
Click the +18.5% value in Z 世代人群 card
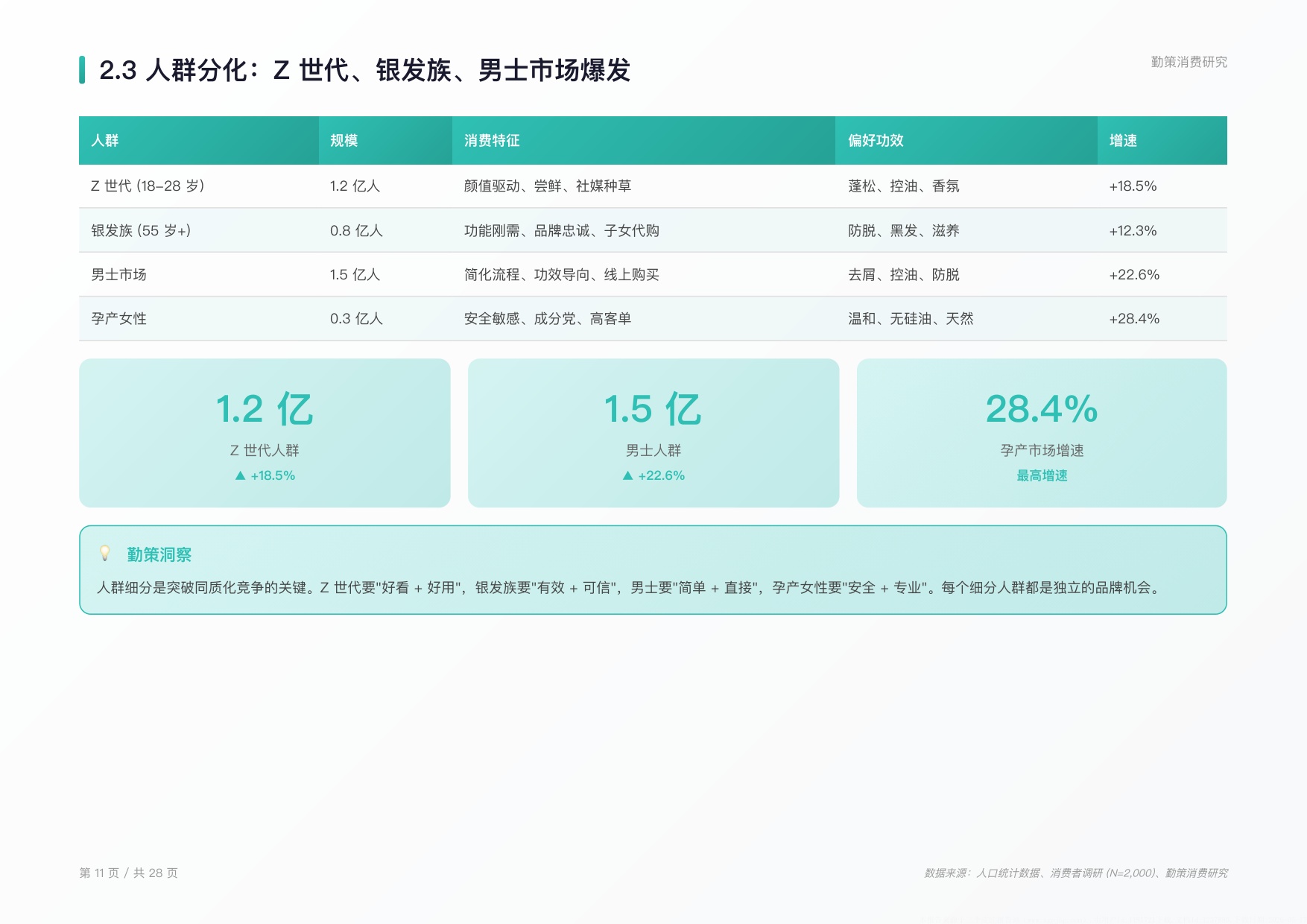point(273,475)
